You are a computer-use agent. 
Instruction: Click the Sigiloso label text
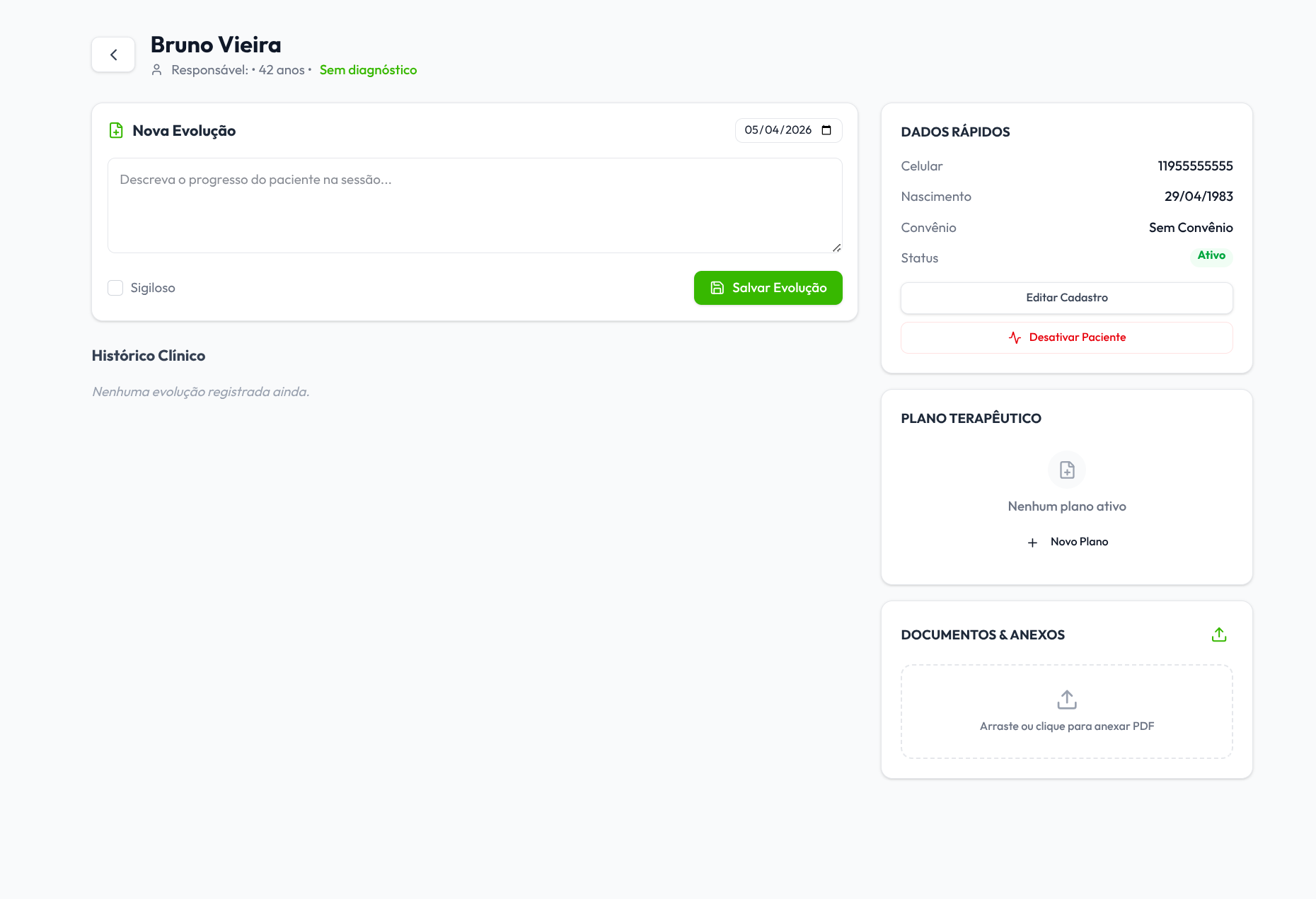153,288
